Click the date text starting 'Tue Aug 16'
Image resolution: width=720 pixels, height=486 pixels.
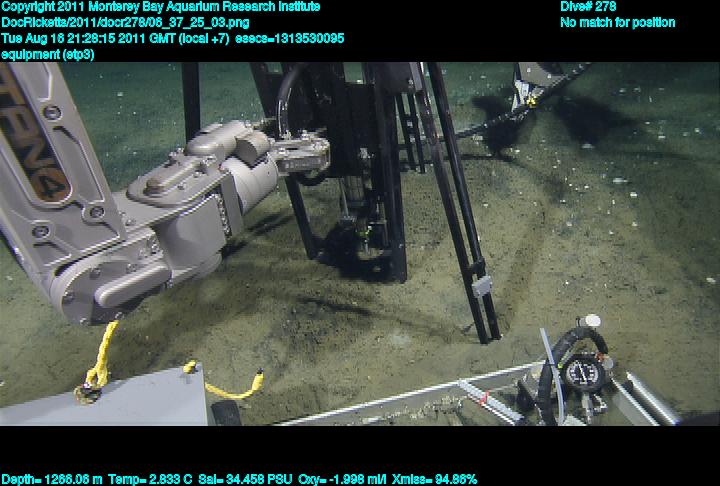[x=115, y=39]
